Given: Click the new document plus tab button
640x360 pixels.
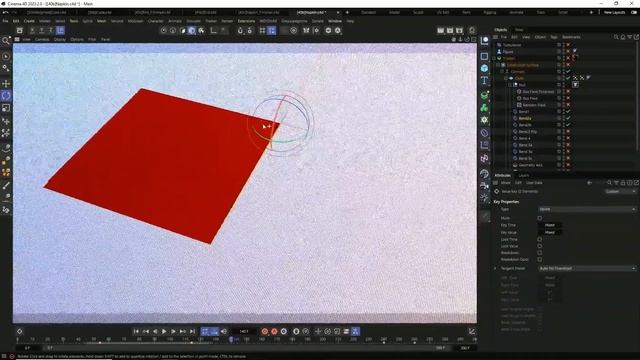Looking at the screenshot, I should 347,13.
